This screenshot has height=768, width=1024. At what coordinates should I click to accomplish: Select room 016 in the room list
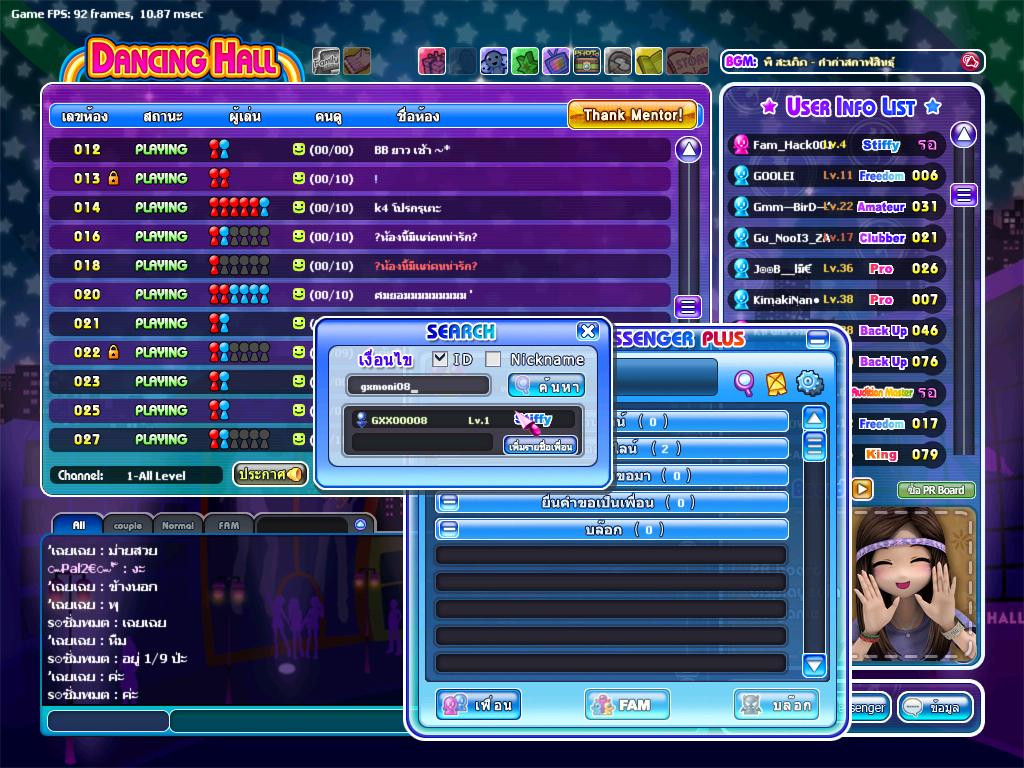(x=360, y=236)
